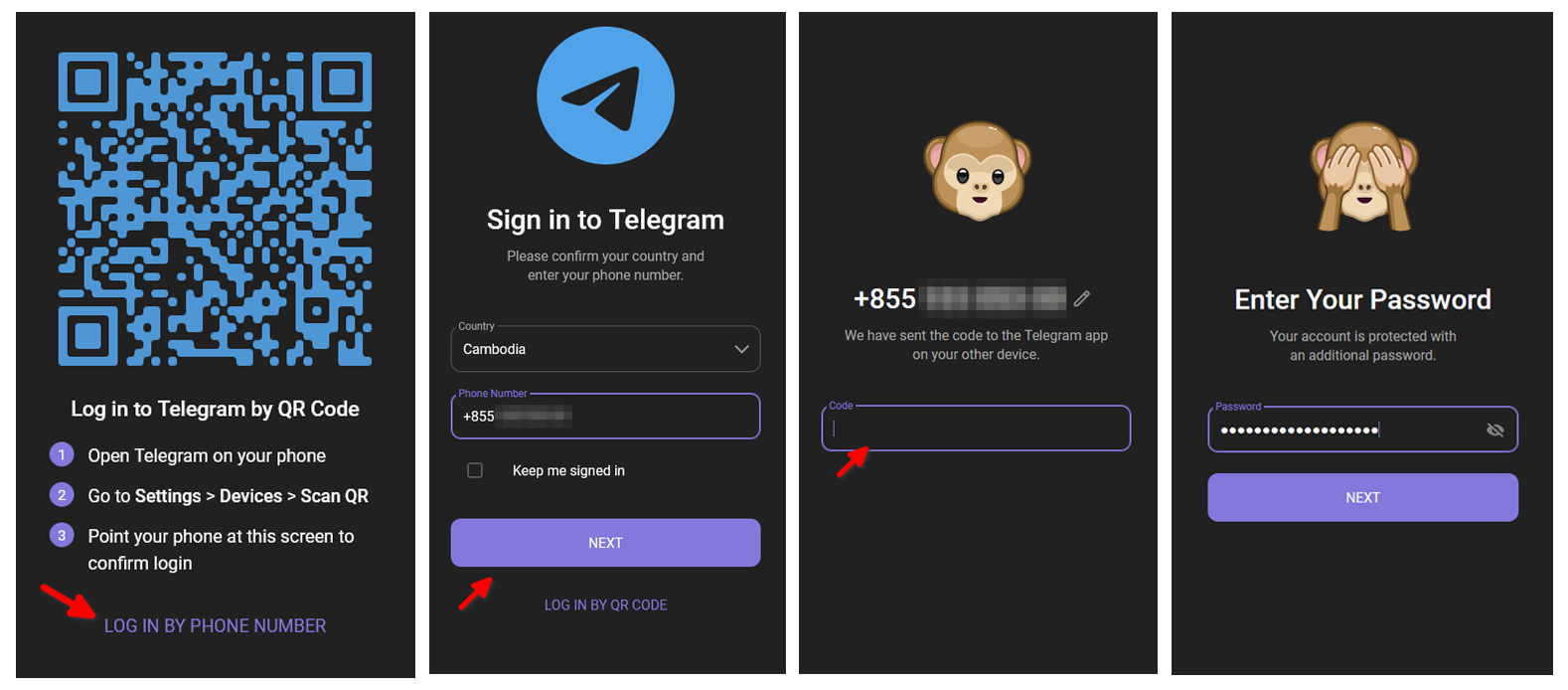This screenshot has height=690, width=1568.
Task: Click the step 2 numbered circle
Action: click(x=62, y=494)
